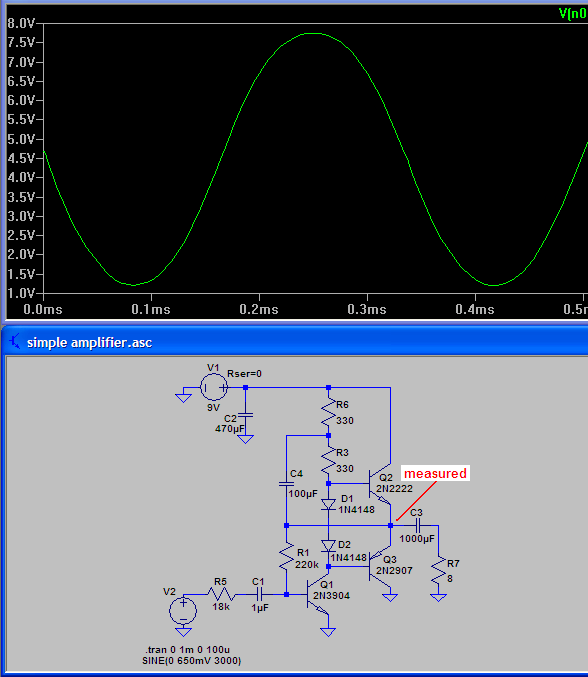The width and height of the screenshot is (588, 677).
Task: Click the C3 1000µF capacitor symbol
Action: 418,525
